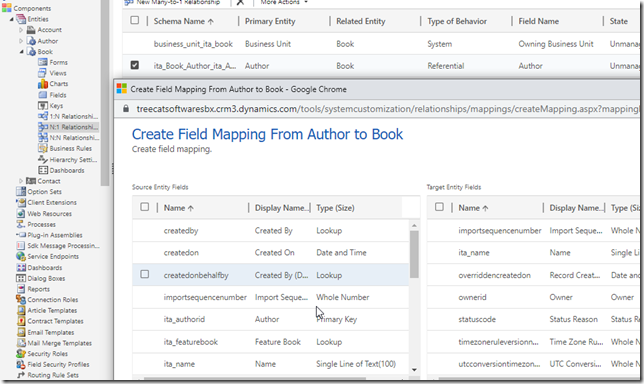Sort relationships by Schema Name column
This screenshot has height=384, width=644.
184,21
